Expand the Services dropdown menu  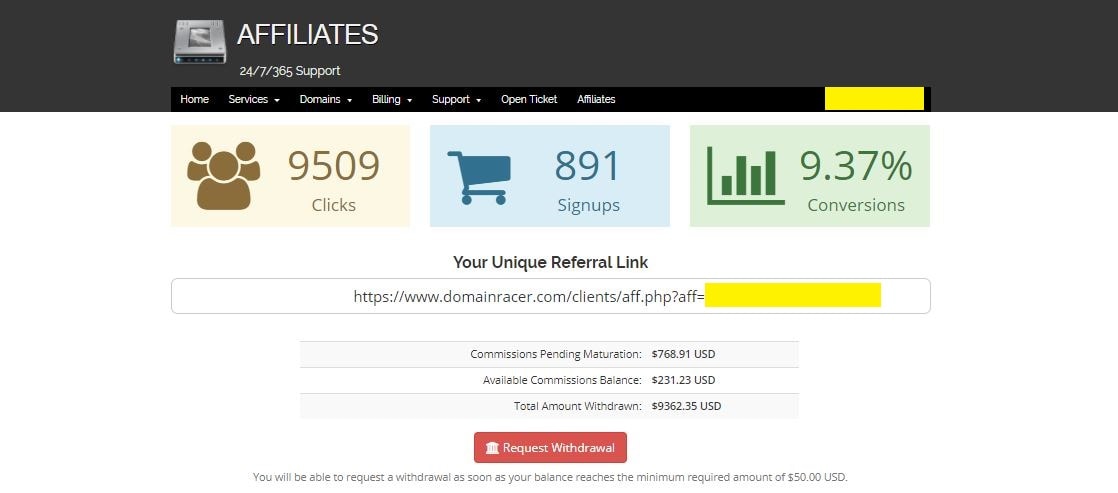(x=254, y=99)
